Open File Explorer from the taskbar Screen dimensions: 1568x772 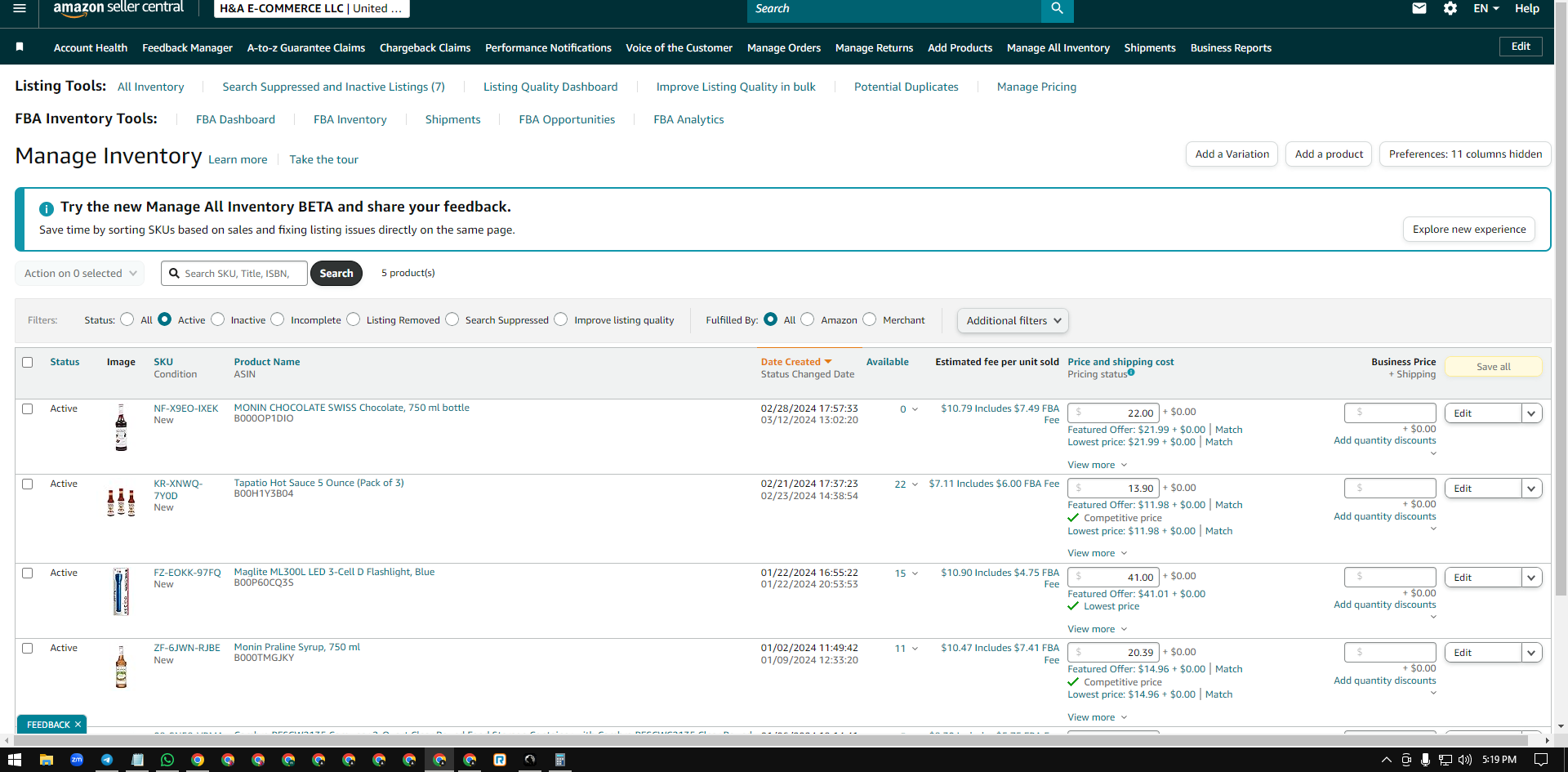click(x=47, y=760)
